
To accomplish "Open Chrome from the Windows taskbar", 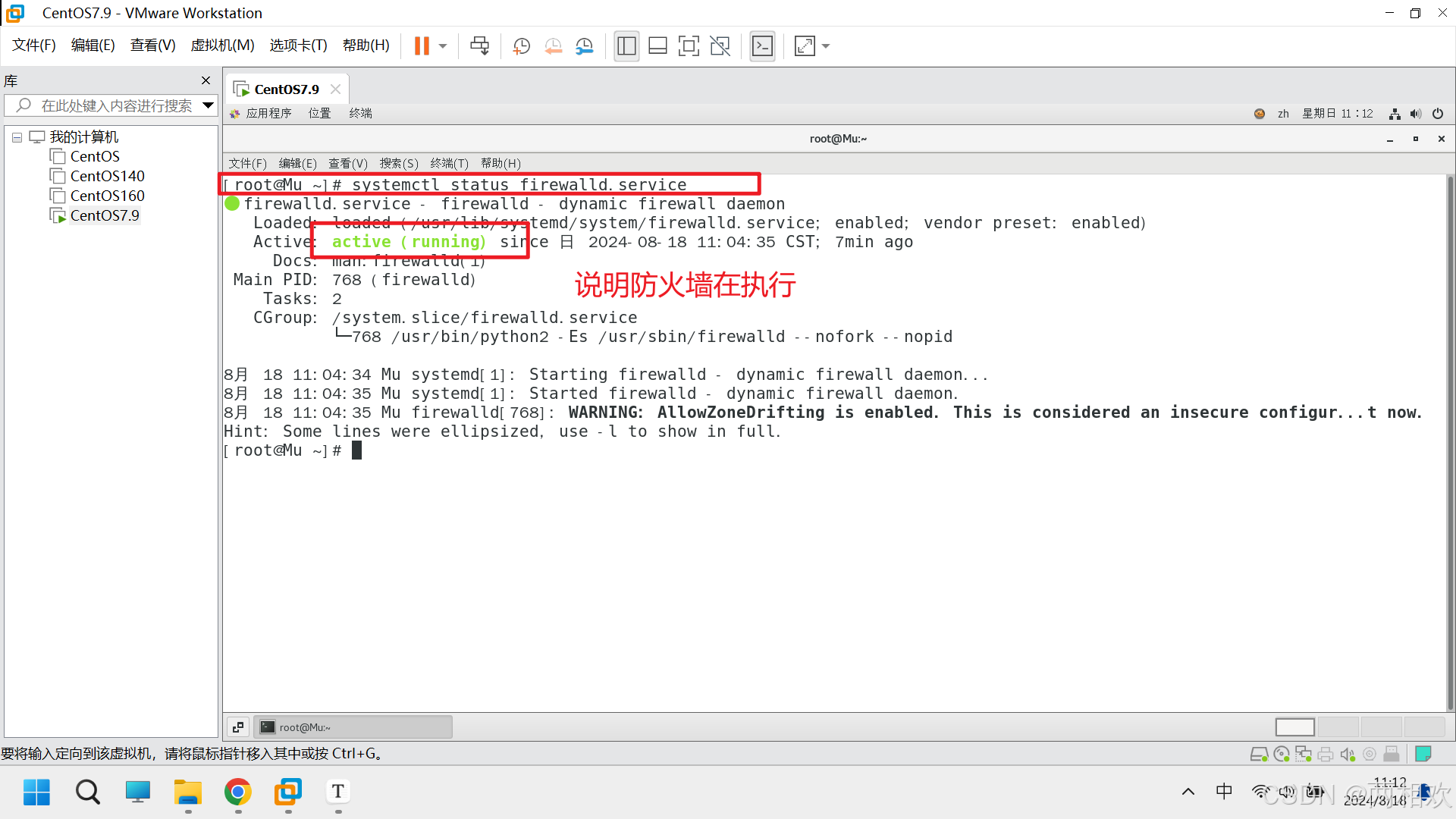I will coord(237,792).
